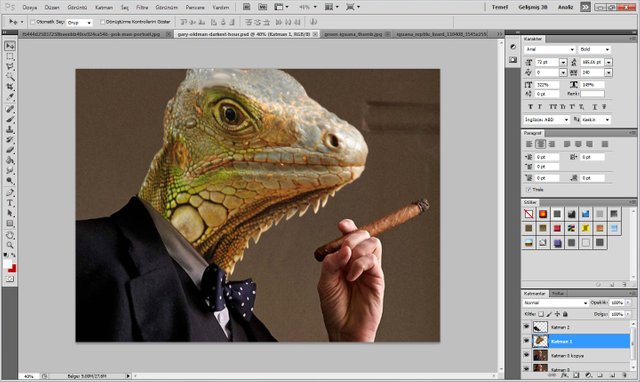The width and height of the screenshot is (640, 382).
Task: Switch to the Gelişmiş 3B workspace
Action: tap(533, 7)
